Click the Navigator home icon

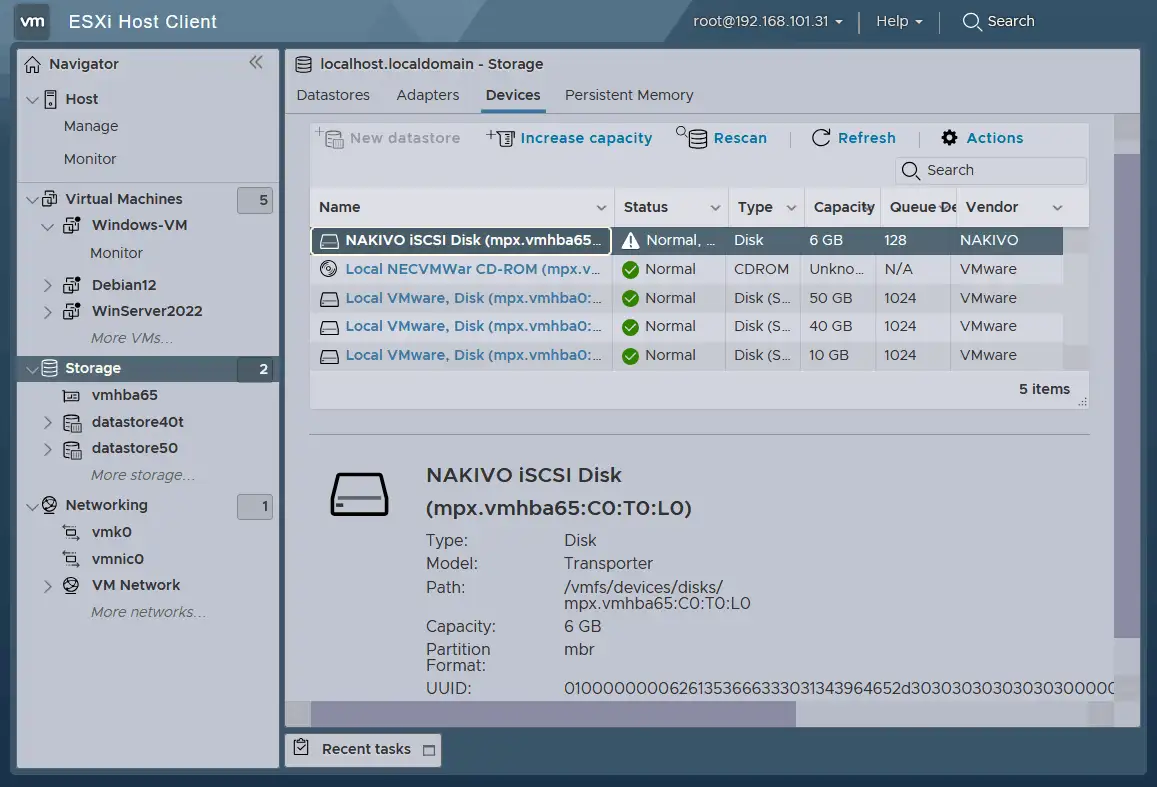(32, 64)
